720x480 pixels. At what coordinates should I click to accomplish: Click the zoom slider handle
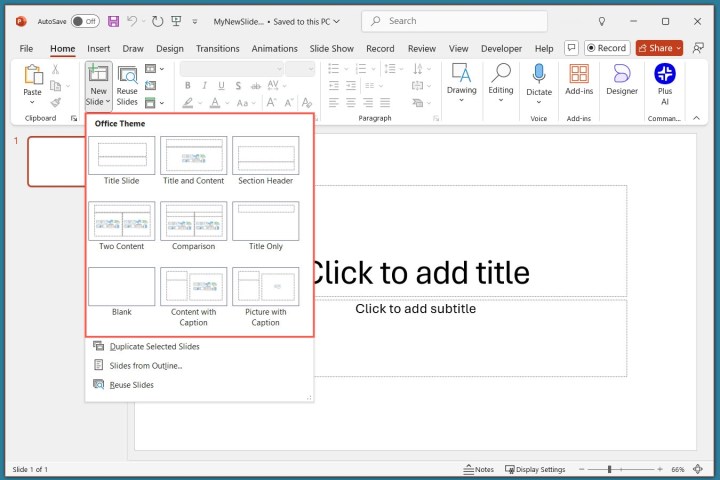tap(609, 469)
